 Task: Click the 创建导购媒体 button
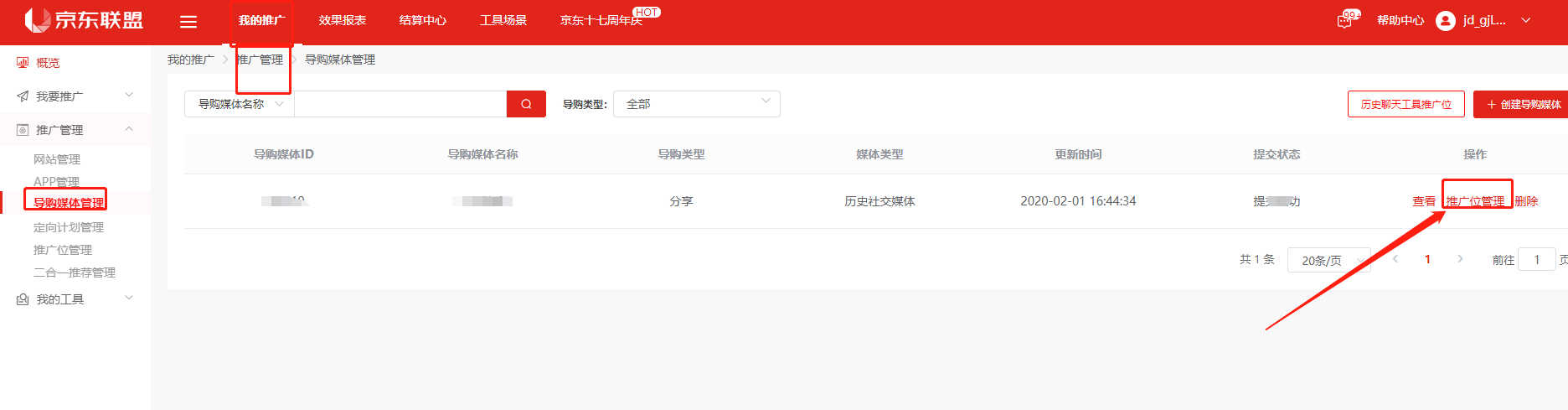(1522, 104)
